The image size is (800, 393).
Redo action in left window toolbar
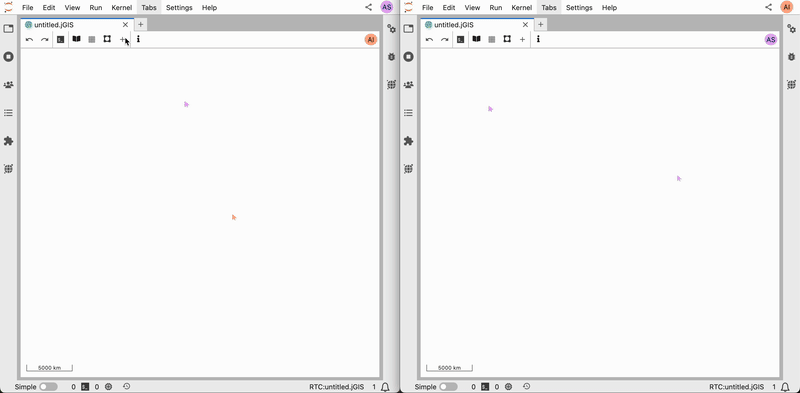coord(45,39)
